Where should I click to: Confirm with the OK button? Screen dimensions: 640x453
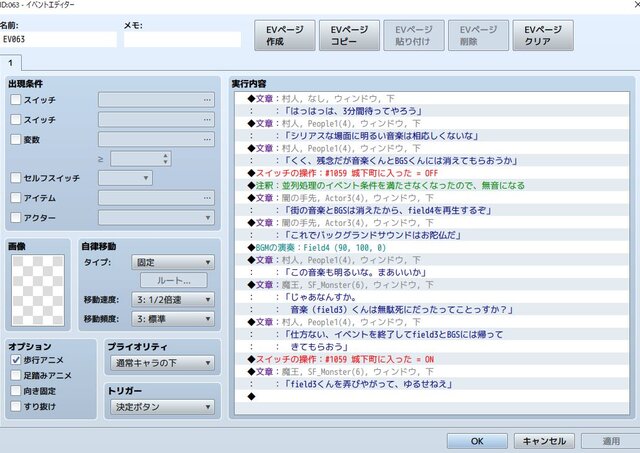(x=477, y=441)
